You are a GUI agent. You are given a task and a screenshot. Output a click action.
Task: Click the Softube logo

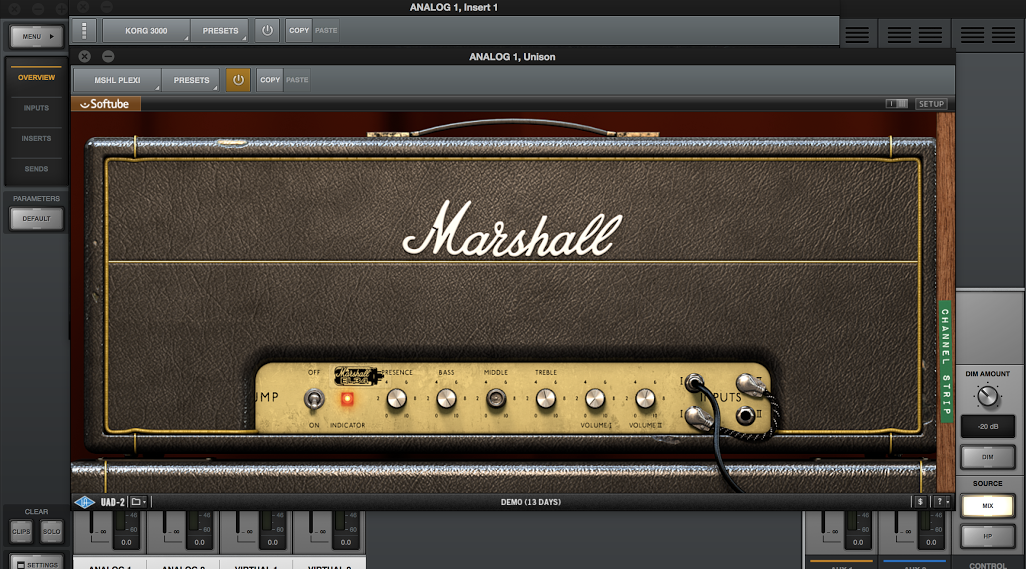[105, 104]
